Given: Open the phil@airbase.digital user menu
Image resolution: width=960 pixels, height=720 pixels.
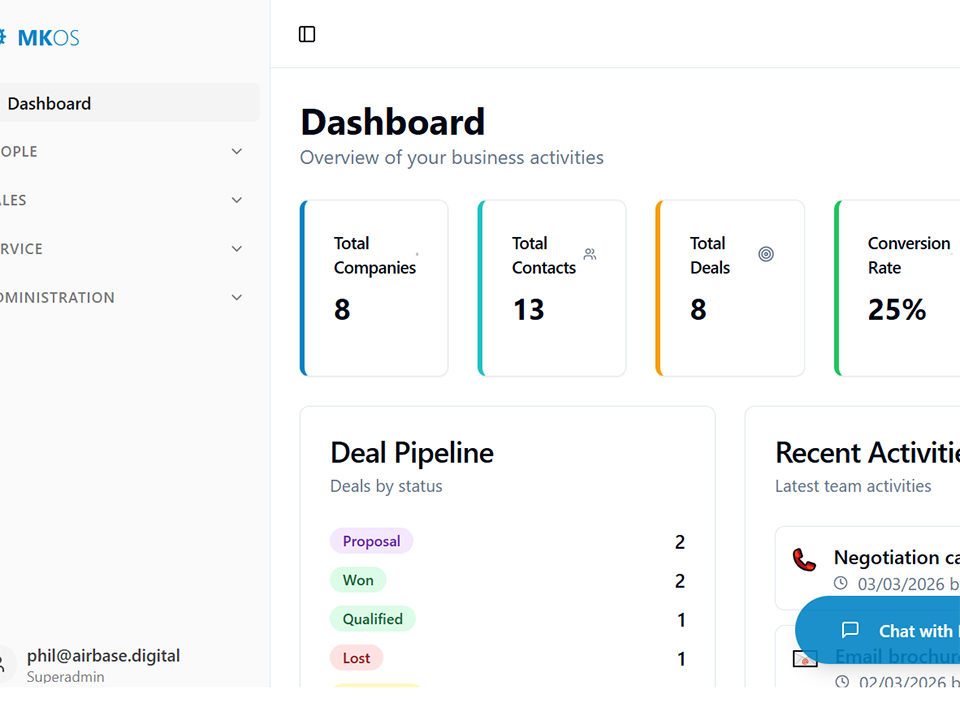Looking at the screenshot, I should pos(103,664).
